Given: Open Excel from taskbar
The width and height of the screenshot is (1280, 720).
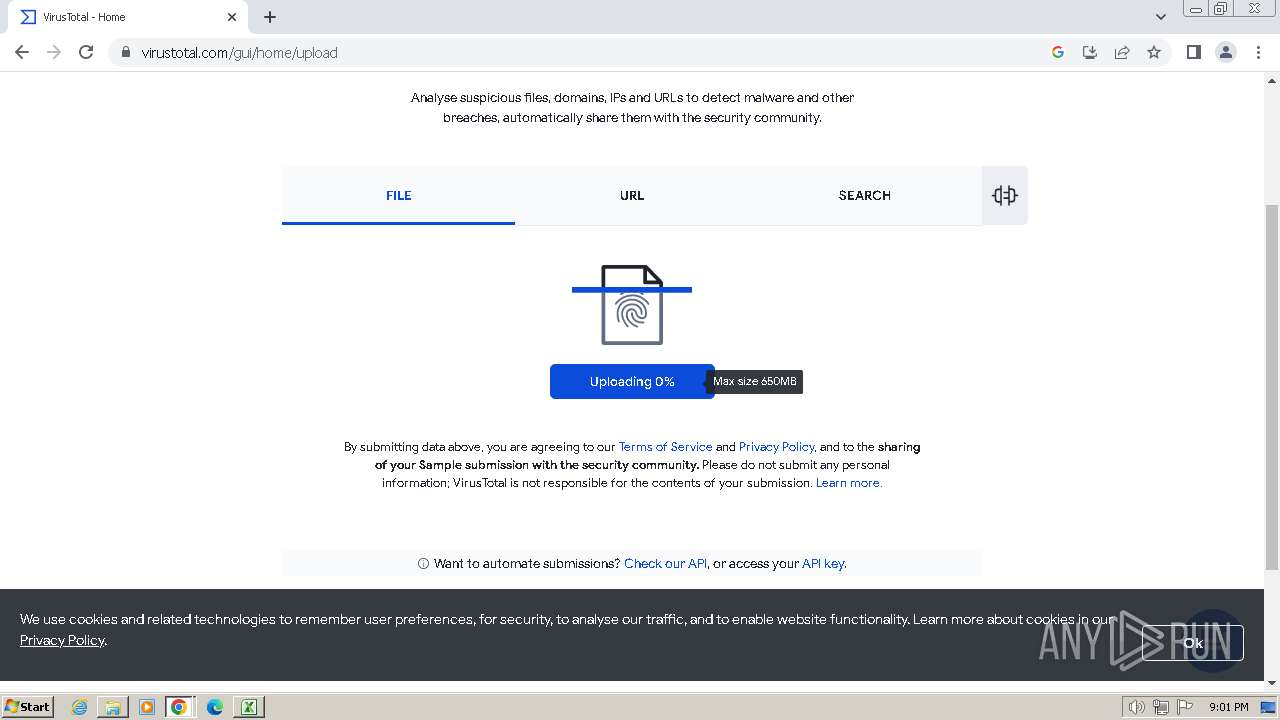Looking at the screenshot, I should coord(248,707).
